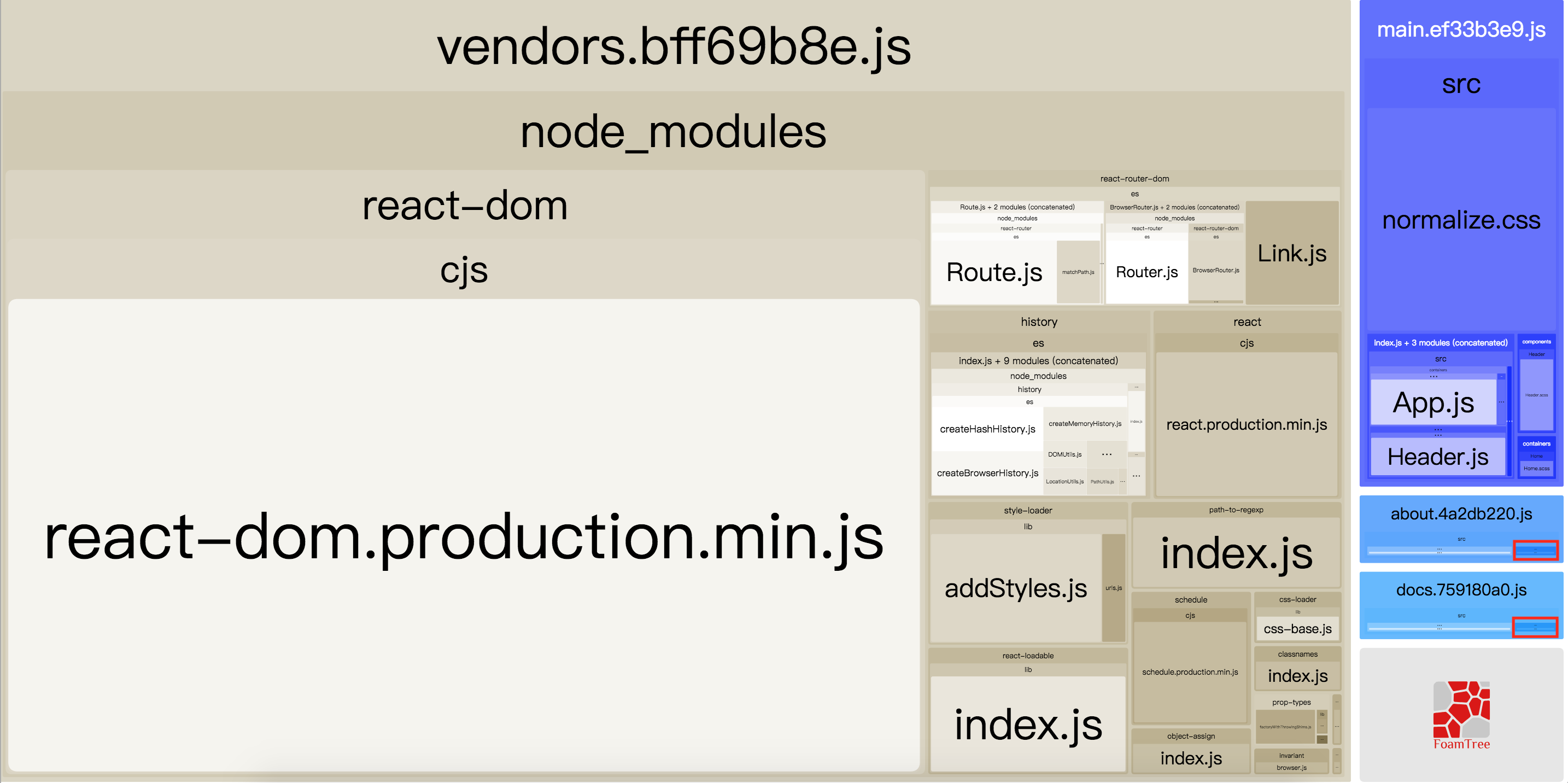Viewport: 1568px width, 783px height.
Task: Open the about.4a2db220.js bundle block
Action: 1461,529
